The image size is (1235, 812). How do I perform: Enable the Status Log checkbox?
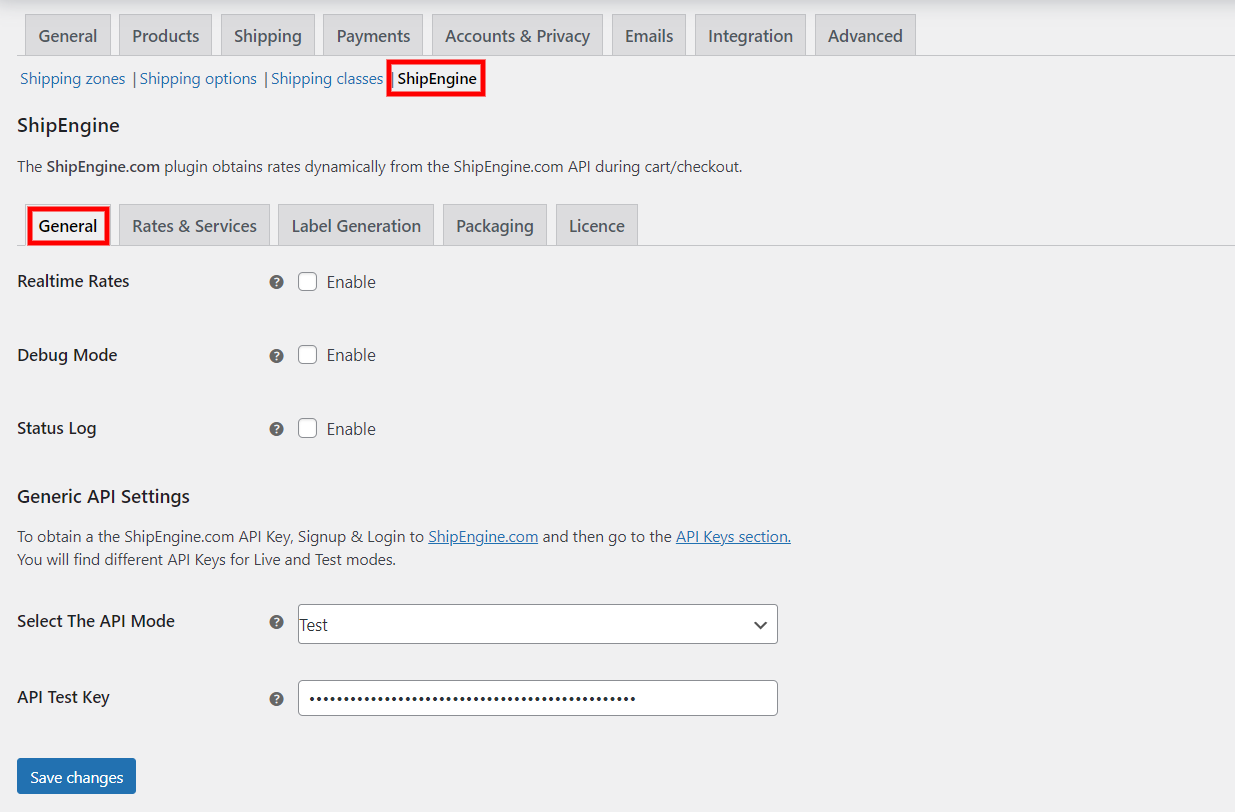[x=308, y=428]
